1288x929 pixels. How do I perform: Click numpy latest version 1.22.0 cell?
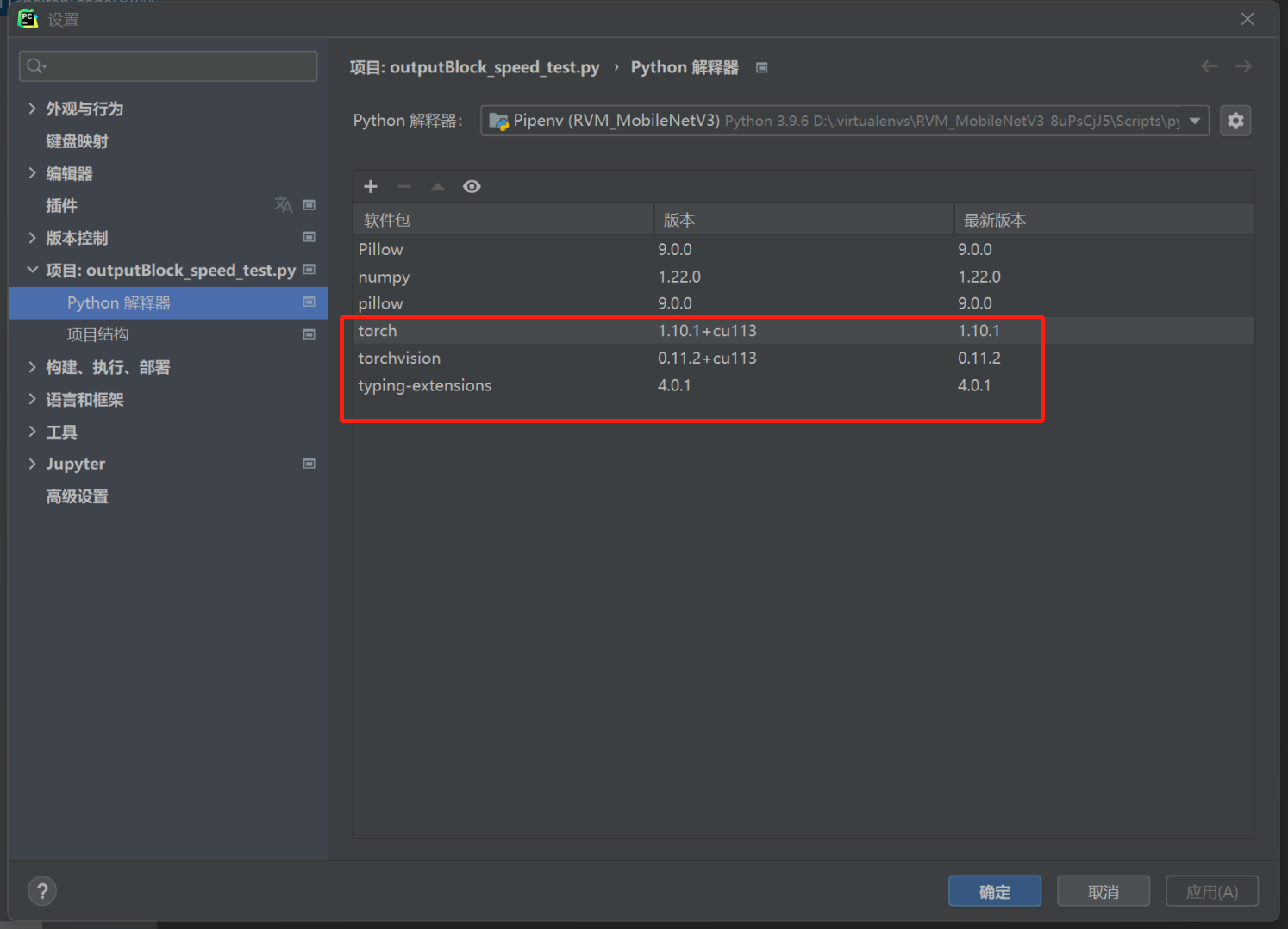[979, 277]
